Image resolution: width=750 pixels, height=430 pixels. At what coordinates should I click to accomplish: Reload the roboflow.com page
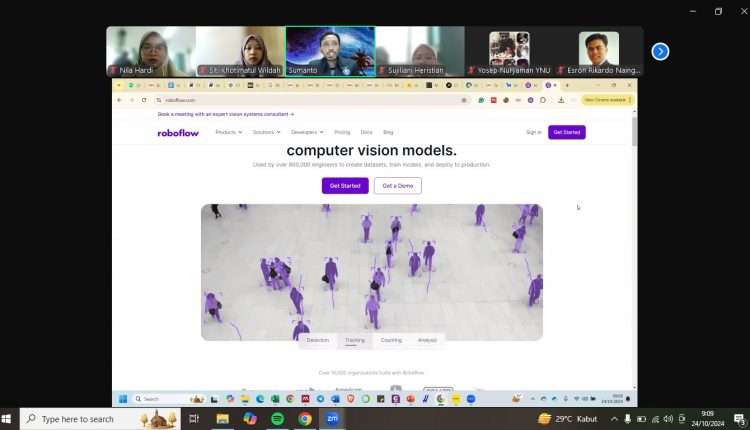tap(144, 100)
